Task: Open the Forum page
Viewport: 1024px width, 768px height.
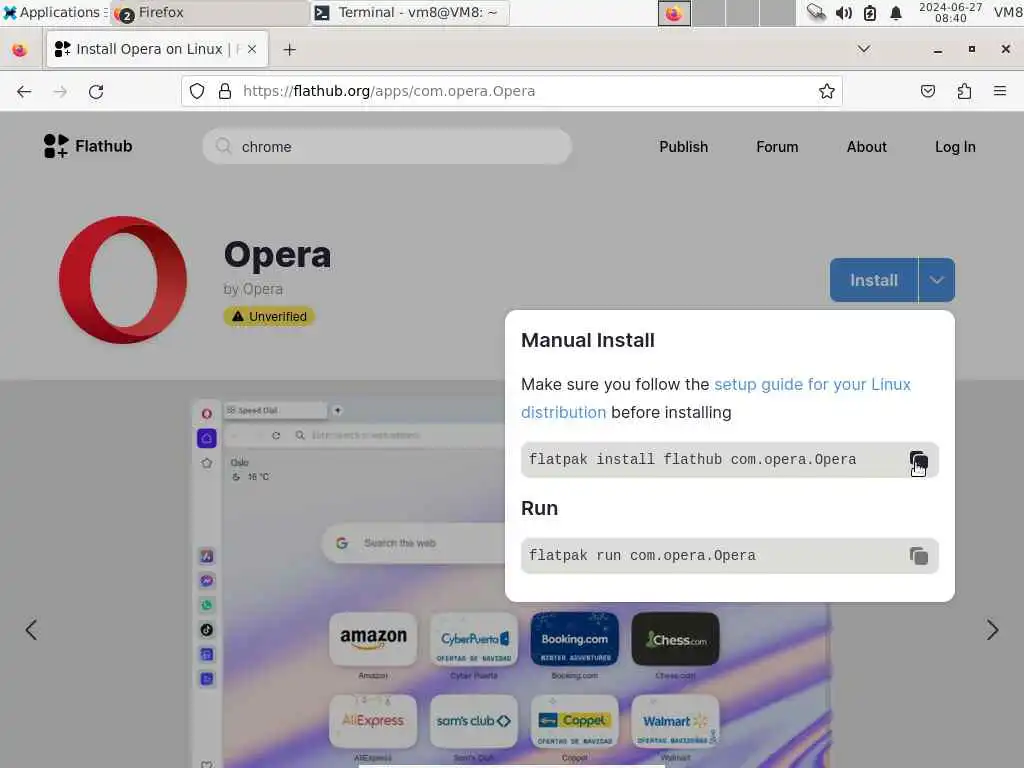Action: tap(777, 147)
